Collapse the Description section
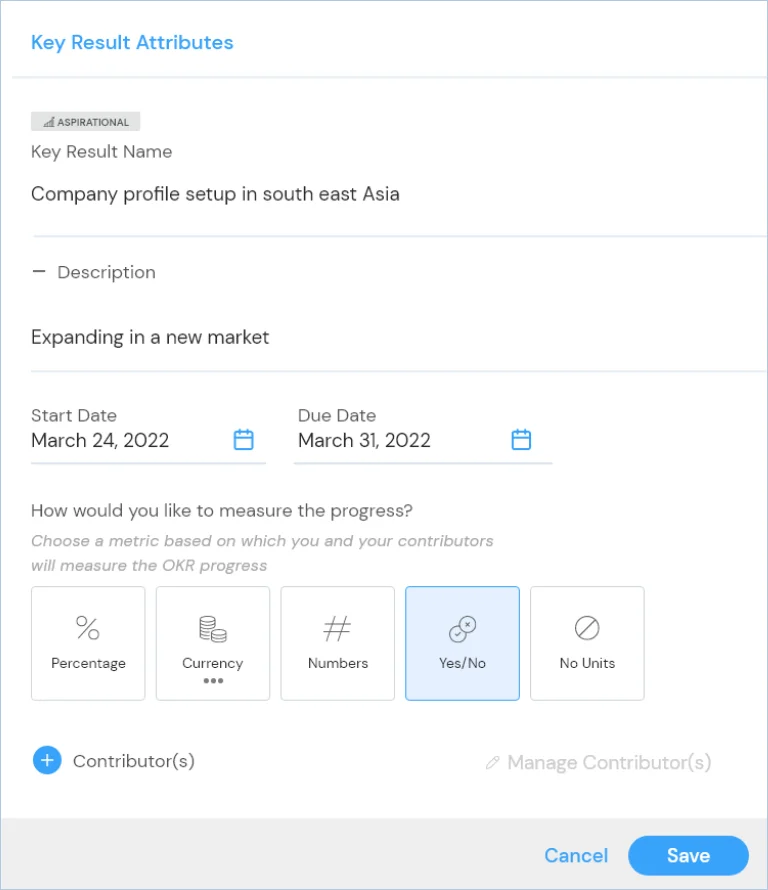Image resolution: width=768 pixels, height=890 pixels. click(39, 272)
